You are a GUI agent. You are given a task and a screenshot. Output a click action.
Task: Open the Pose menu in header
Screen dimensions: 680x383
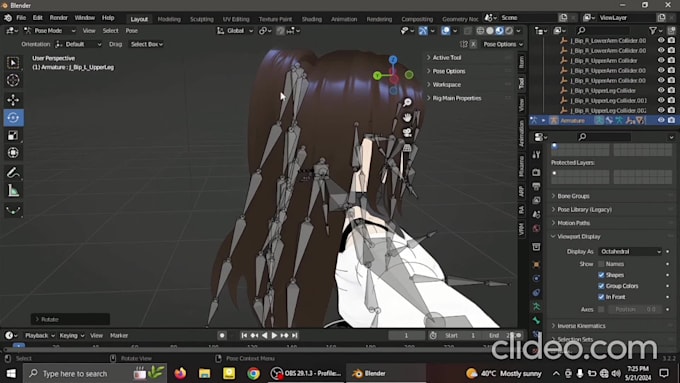click(131, 31)
